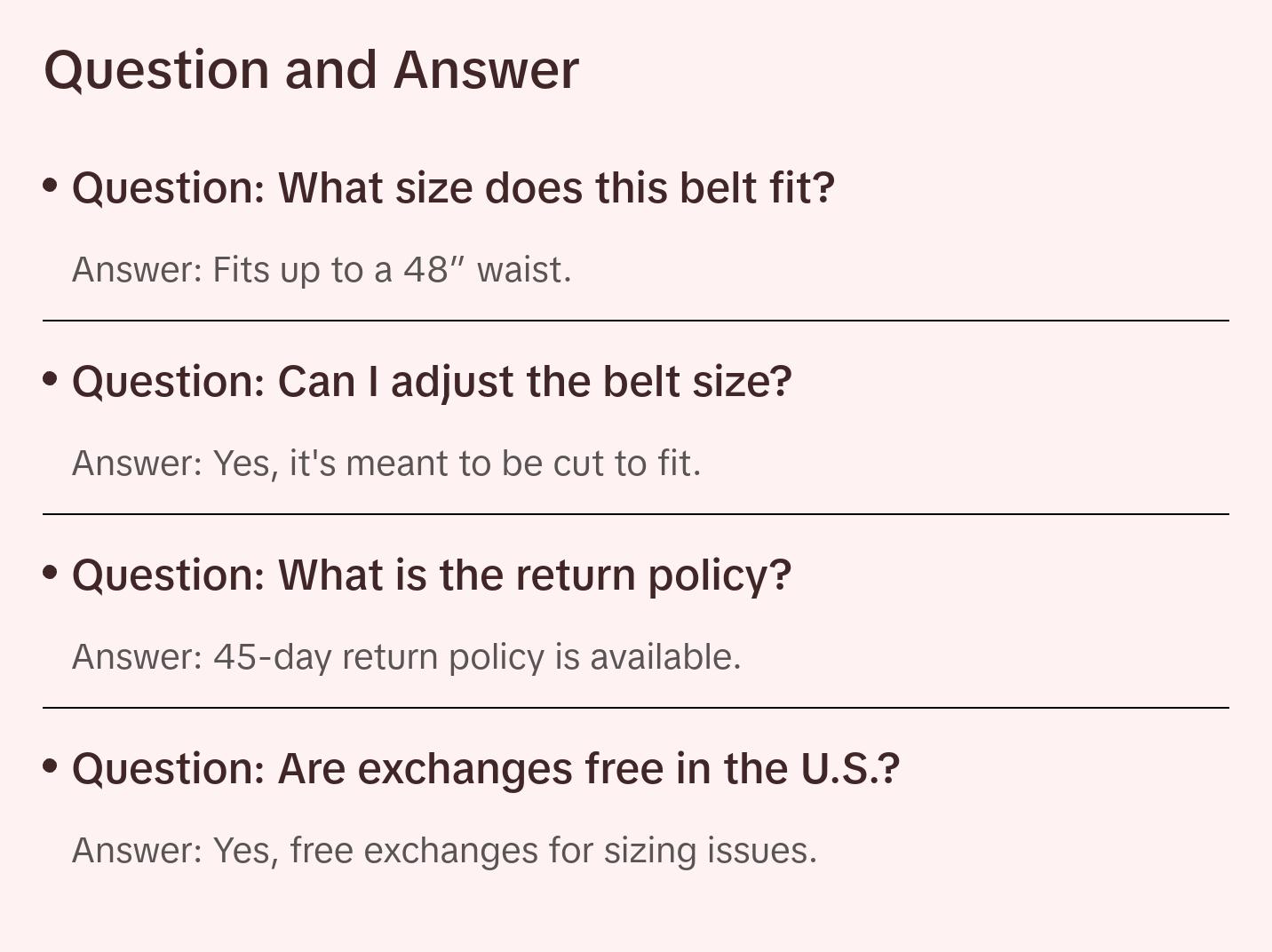Select the answer "45-day return policy is available."

(406, 657)
